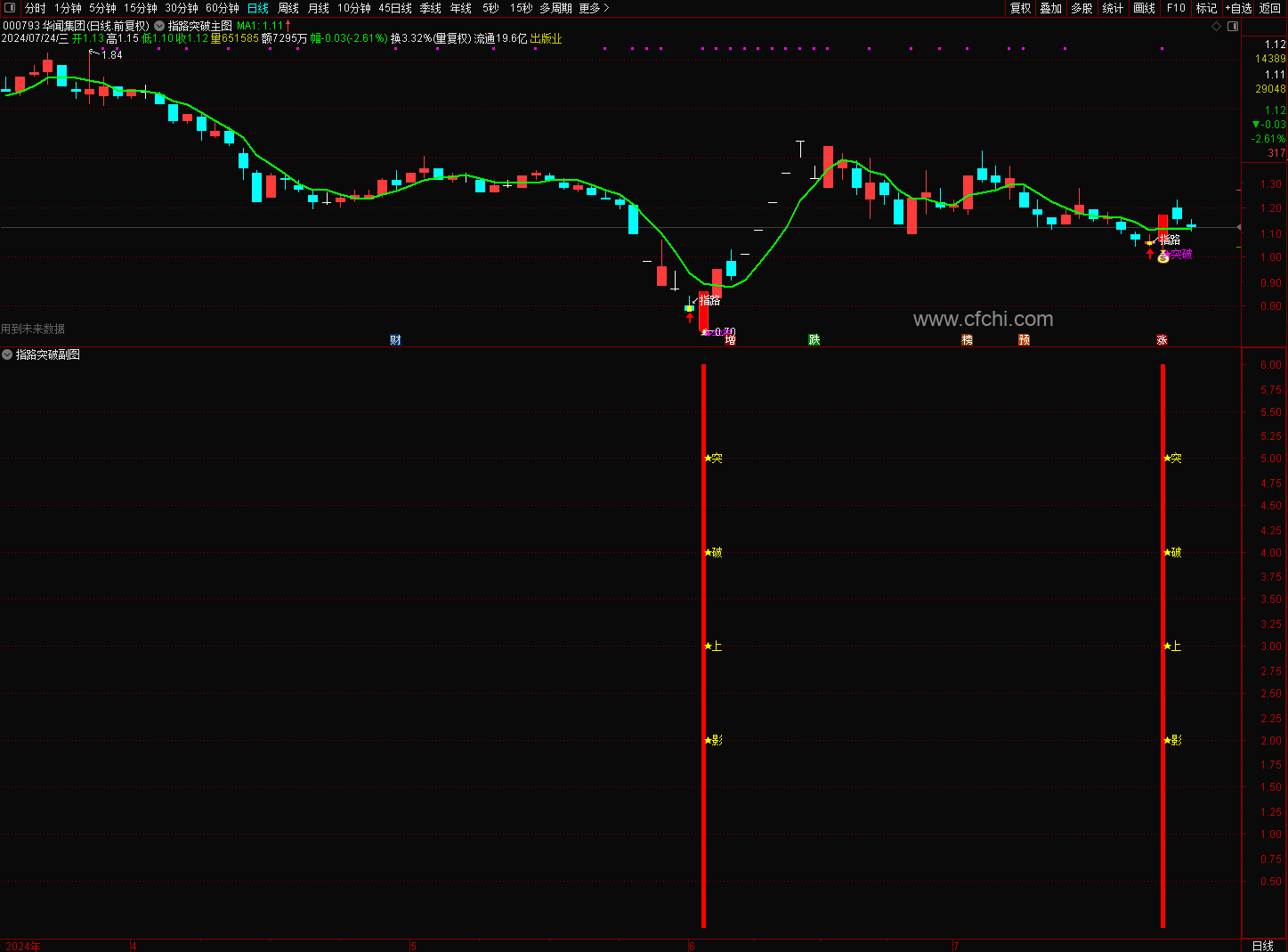Switch to 分时 view
1288x952 pixels.
35,8
